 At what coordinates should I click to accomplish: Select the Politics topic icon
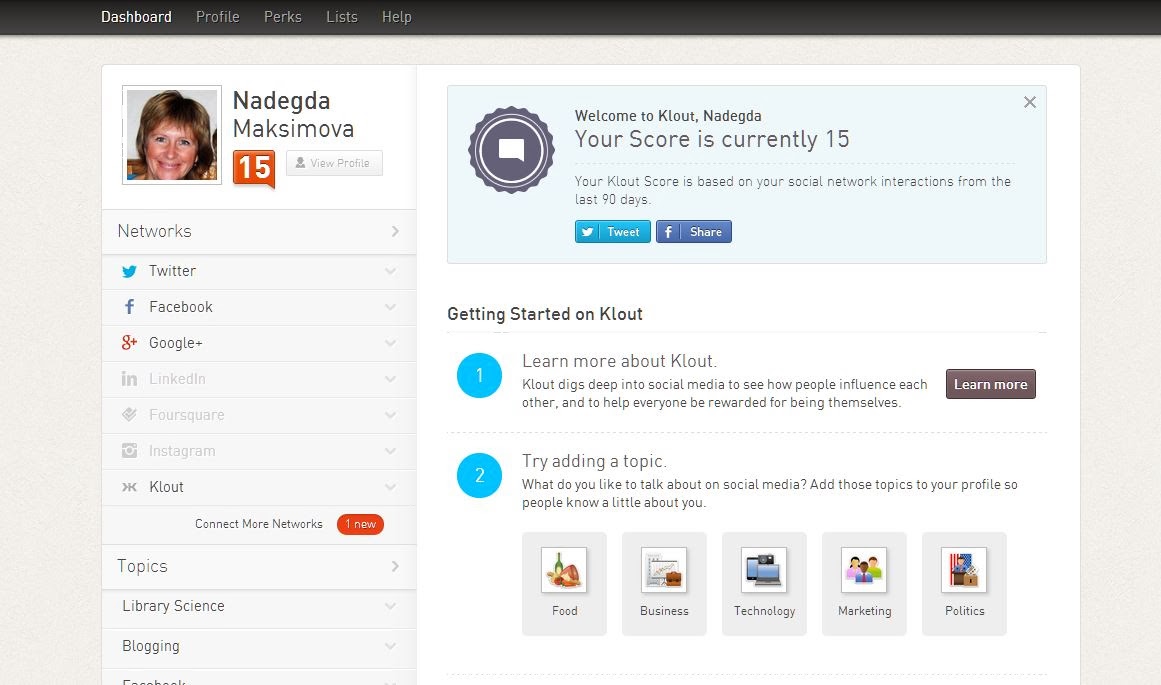964,569
